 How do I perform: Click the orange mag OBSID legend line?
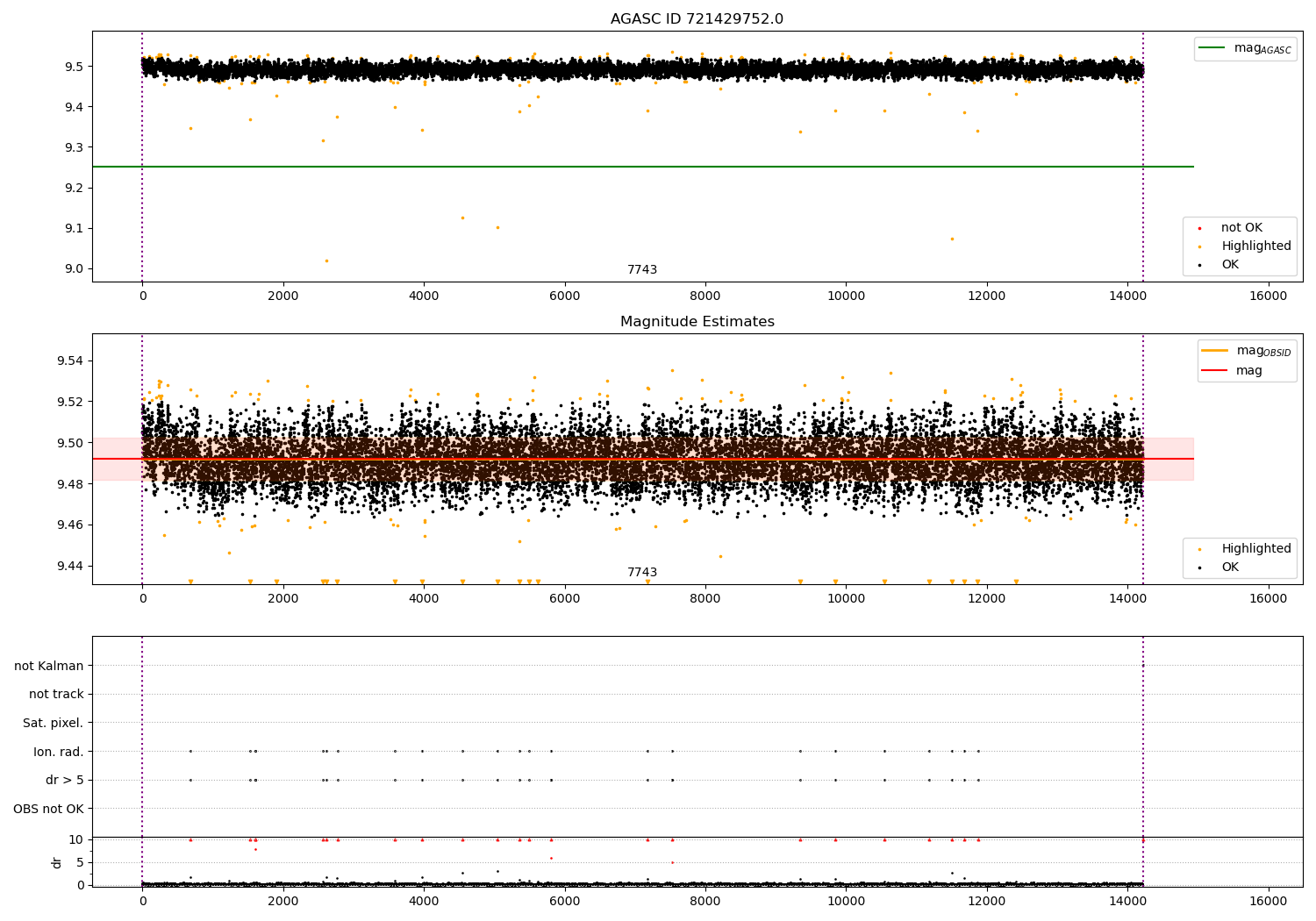point(1215,351)
